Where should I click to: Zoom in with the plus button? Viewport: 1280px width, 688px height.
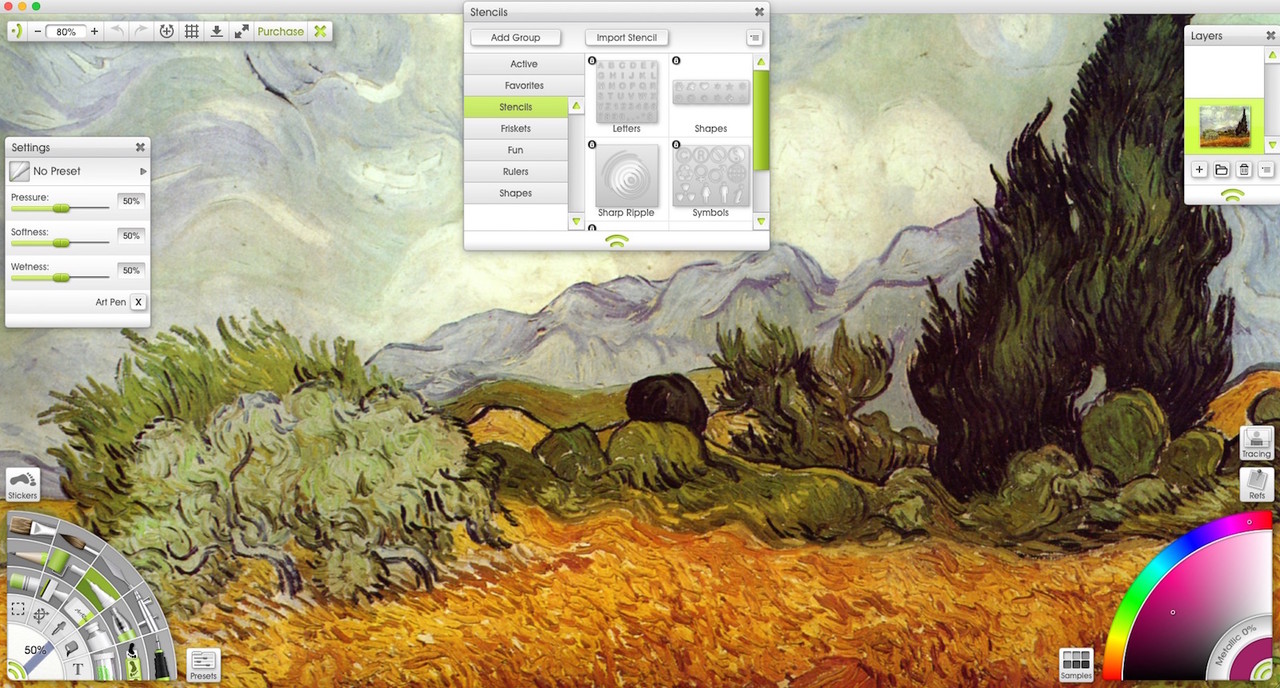pyautogui.click(x=94, y=31)
